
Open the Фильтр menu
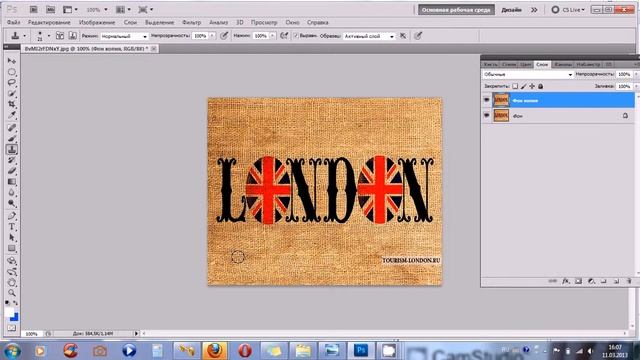tap(191, 22)
